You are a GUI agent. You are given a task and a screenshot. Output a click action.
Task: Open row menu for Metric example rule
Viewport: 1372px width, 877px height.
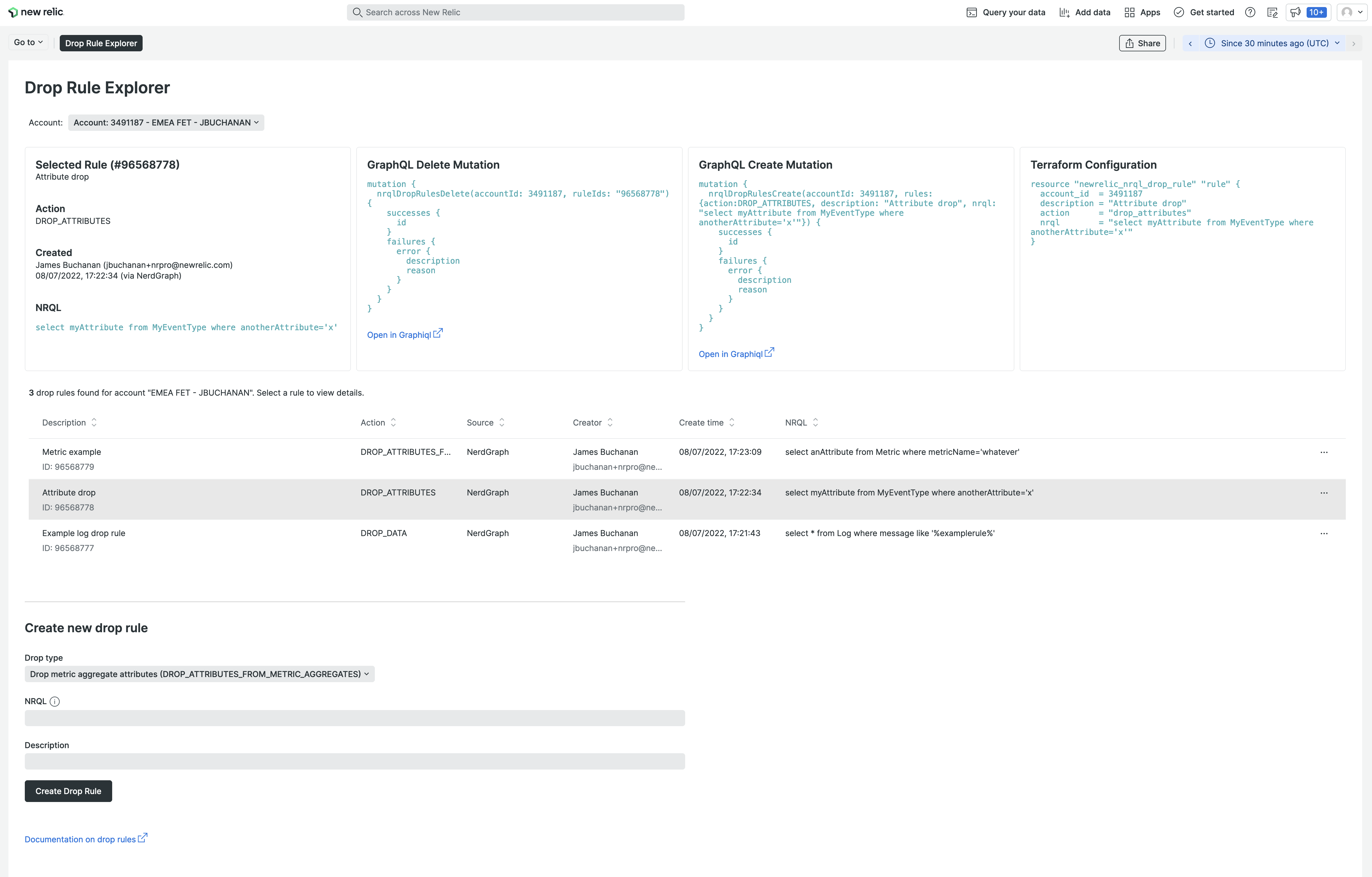click(x=1324, y=452)
